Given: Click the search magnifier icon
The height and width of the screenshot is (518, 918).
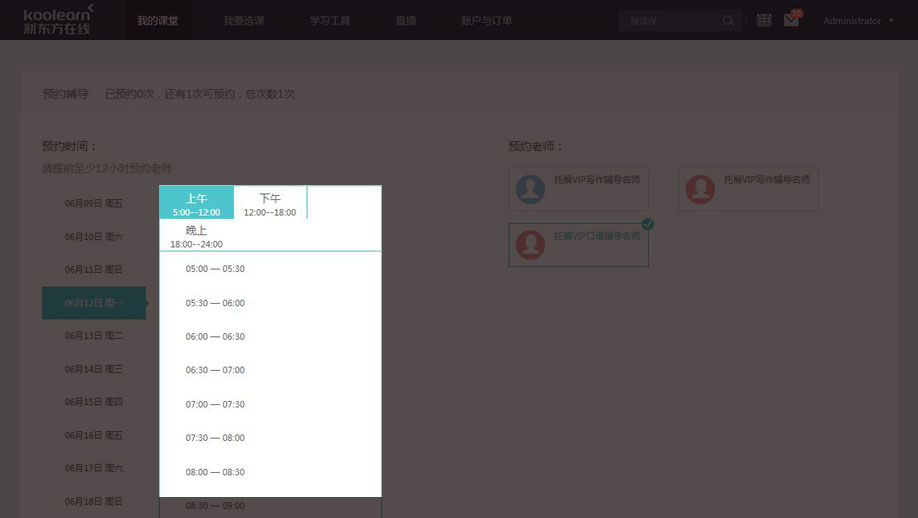Looking at the screenshot, I should [728, 20].
